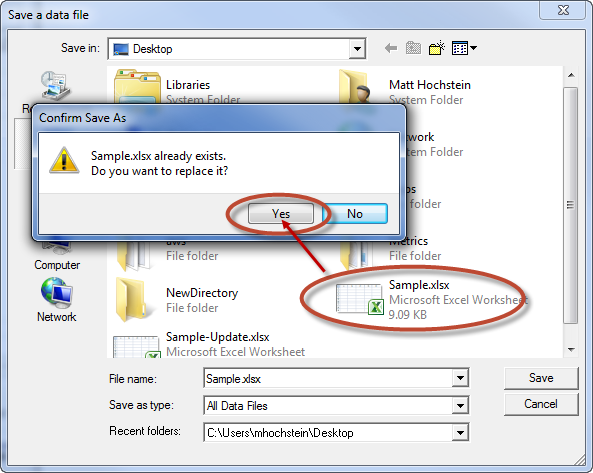Select the Sample.xlsx file name text
Image resolution: width=593 pixels, height=473 pixels.
click(419, 285)
